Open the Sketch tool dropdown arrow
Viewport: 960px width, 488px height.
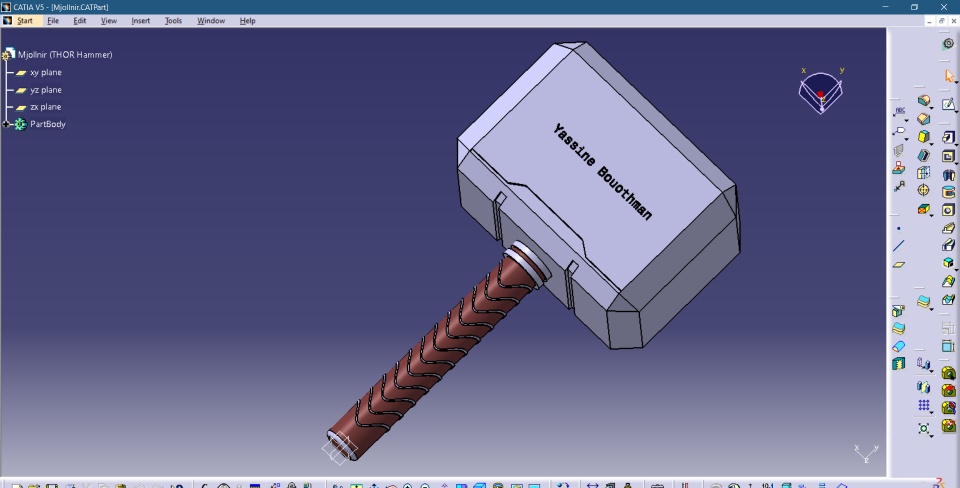[956, 111]
